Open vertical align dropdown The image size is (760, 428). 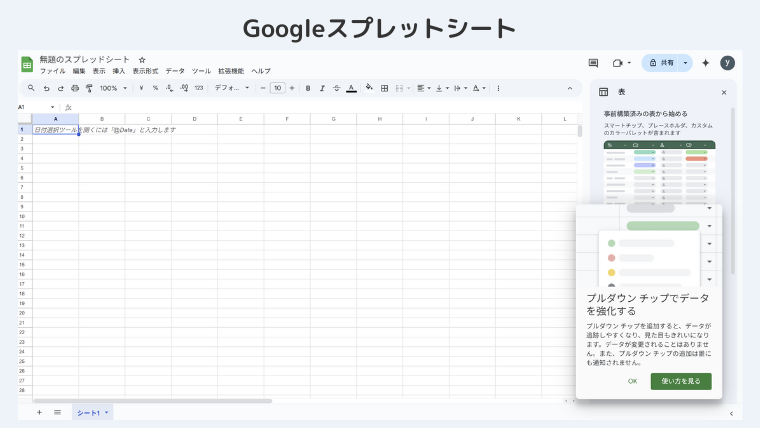tap(442, 88)
